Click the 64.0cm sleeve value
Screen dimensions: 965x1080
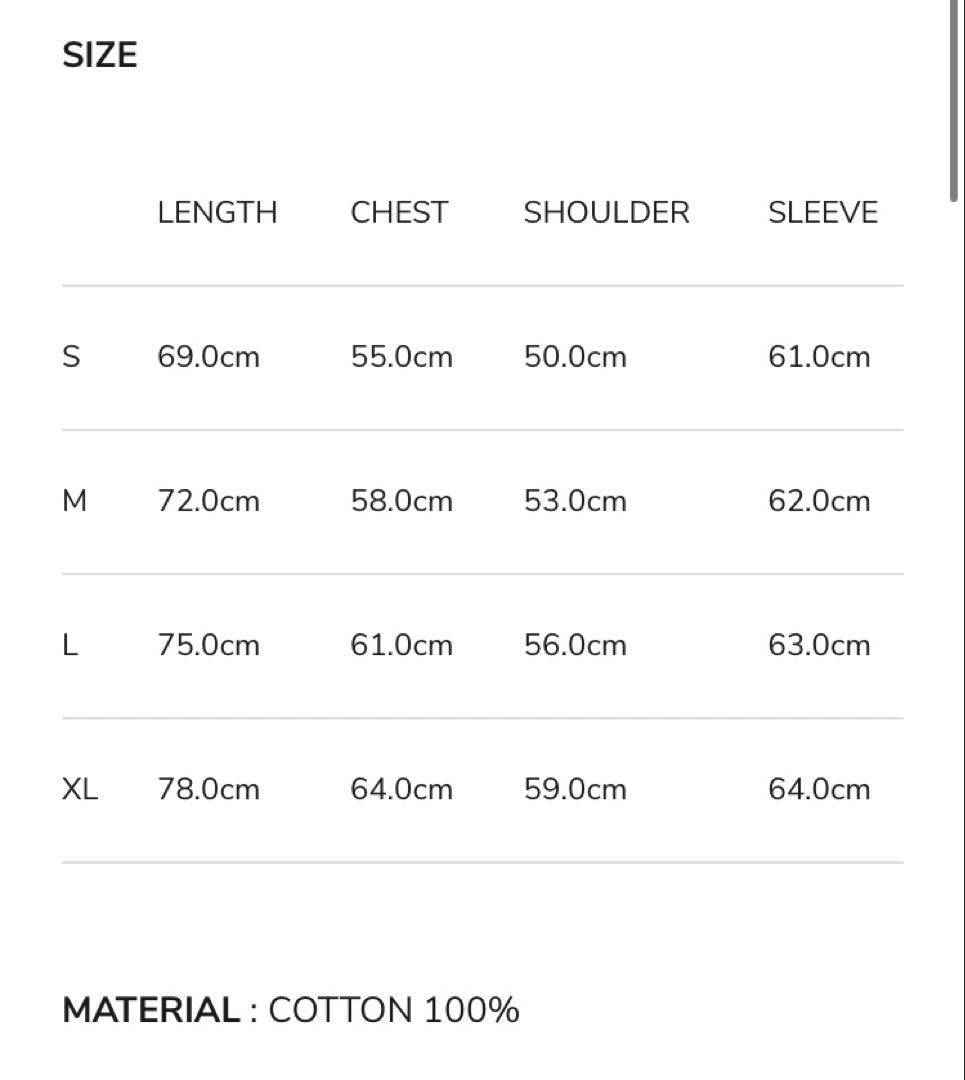click(x=819, y=789)
